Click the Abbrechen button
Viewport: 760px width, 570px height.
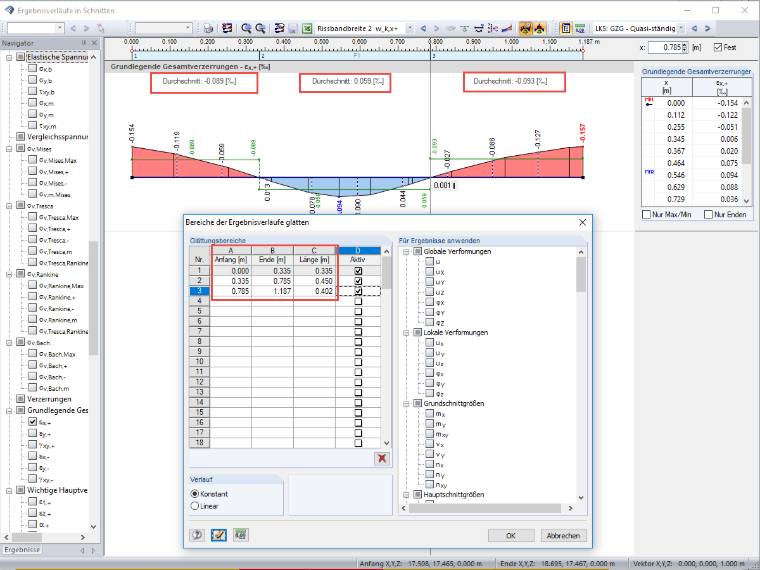tap(563, 536)
